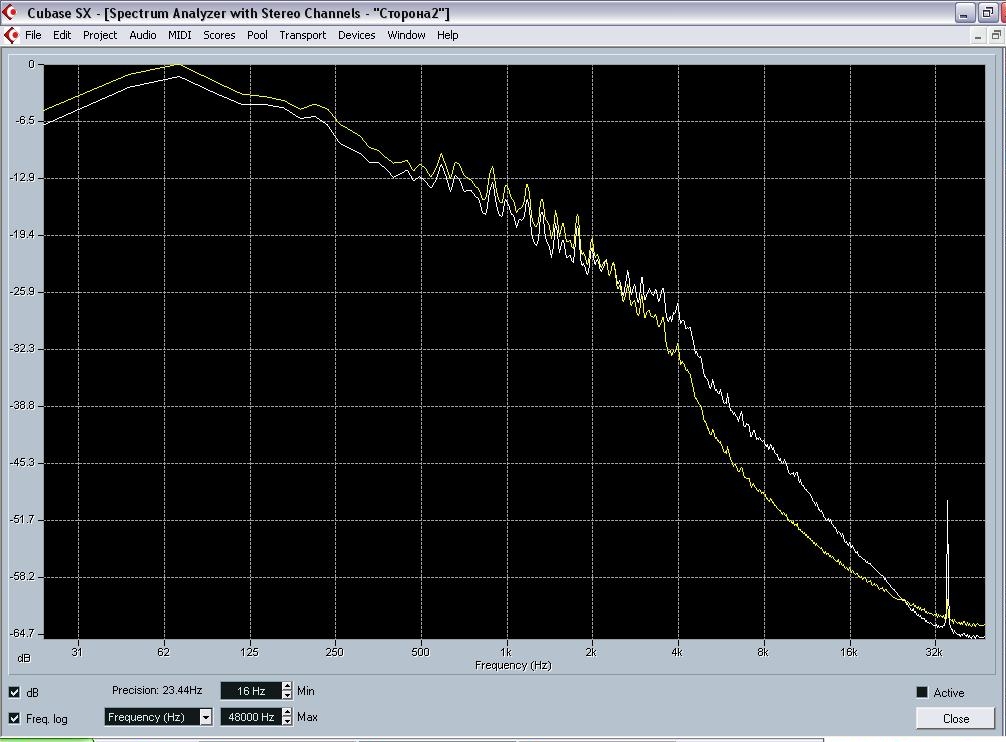The image size is (1006, 742).
Task: Minimize the inner Spectrum Analyzer document window
Action: (979, 35)
